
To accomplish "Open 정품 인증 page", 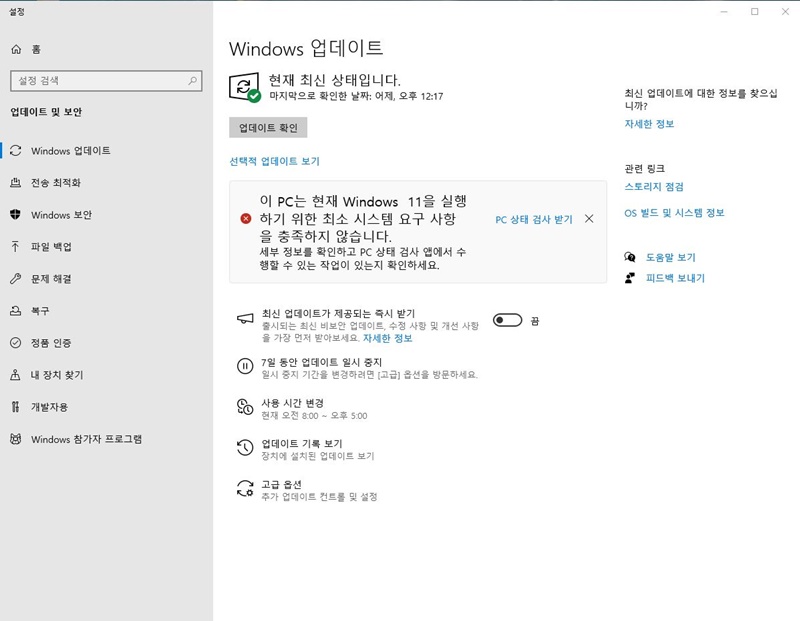I will point(106,342).
